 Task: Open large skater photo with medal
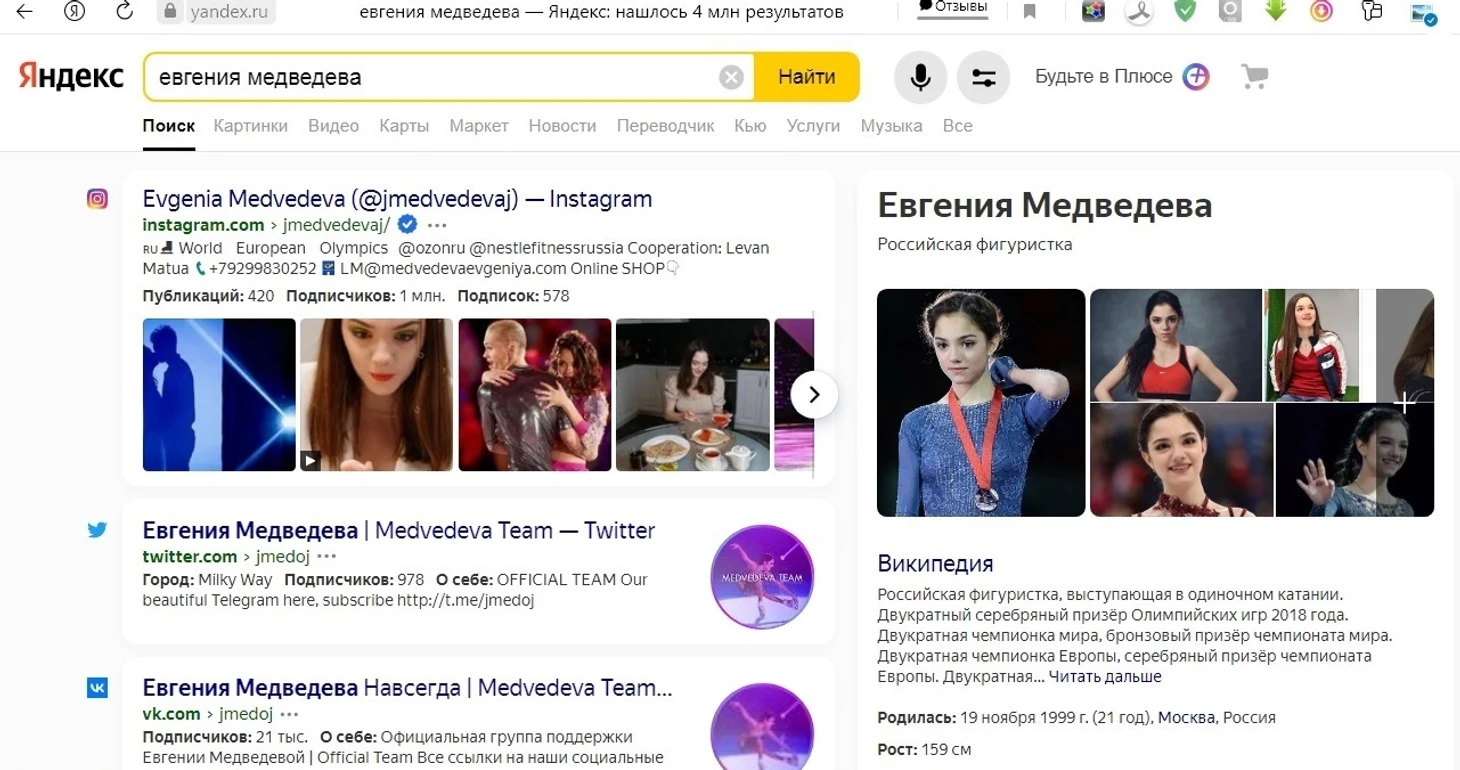pyautogui.click(x=980, y=403)
